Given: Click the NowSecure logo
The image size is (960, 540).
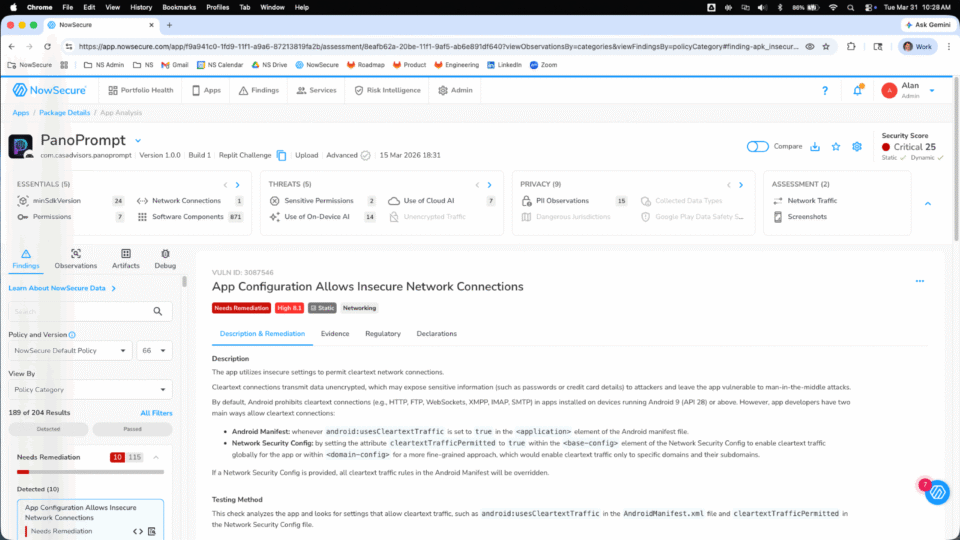Looking at the screenshot, I should (x=50, y=90).
